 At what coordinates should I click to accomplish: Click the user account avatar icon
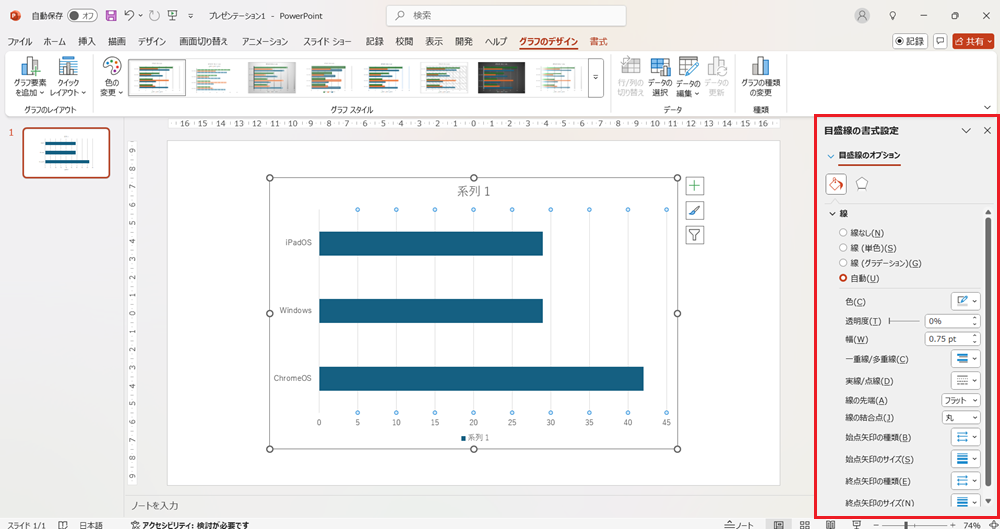(862, 15)
